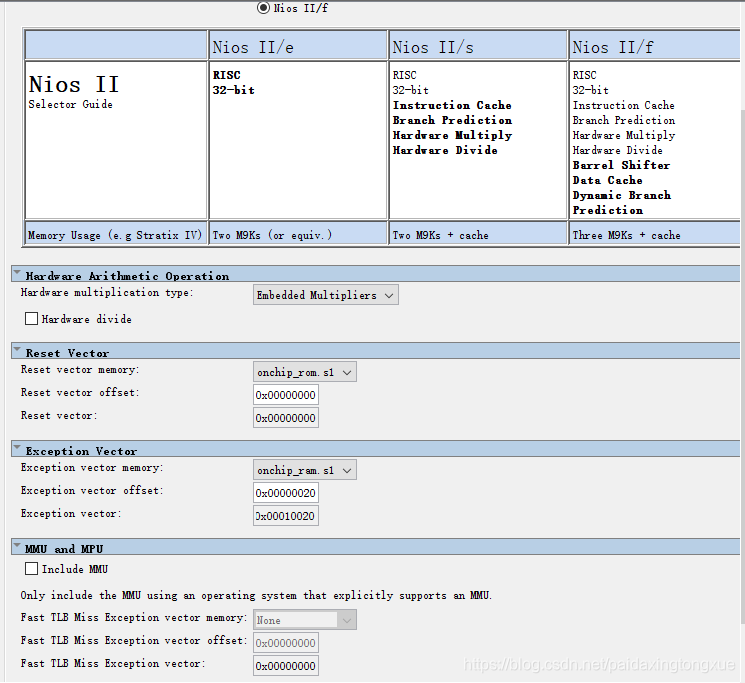Collapse the Exception Vector section
This screenshot has height=683, width=745.
click(17, 448)
